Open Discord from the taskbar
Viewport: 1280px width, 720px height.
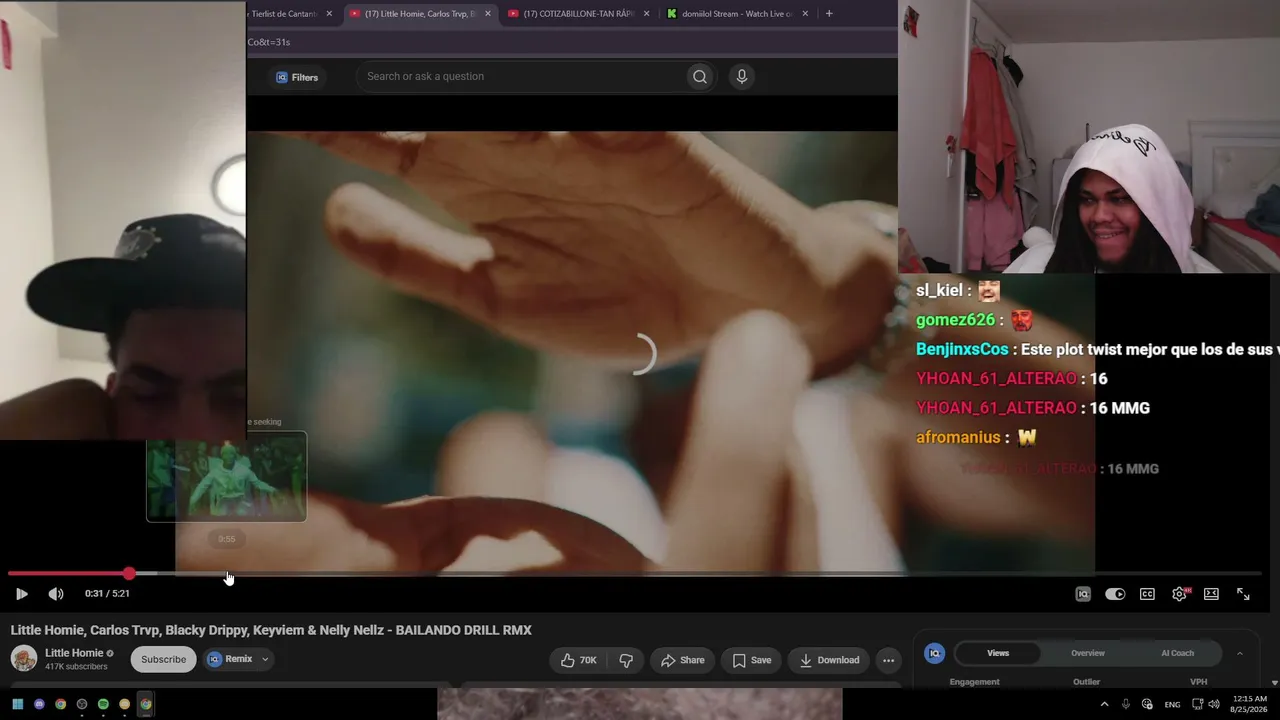coord(39,704)
